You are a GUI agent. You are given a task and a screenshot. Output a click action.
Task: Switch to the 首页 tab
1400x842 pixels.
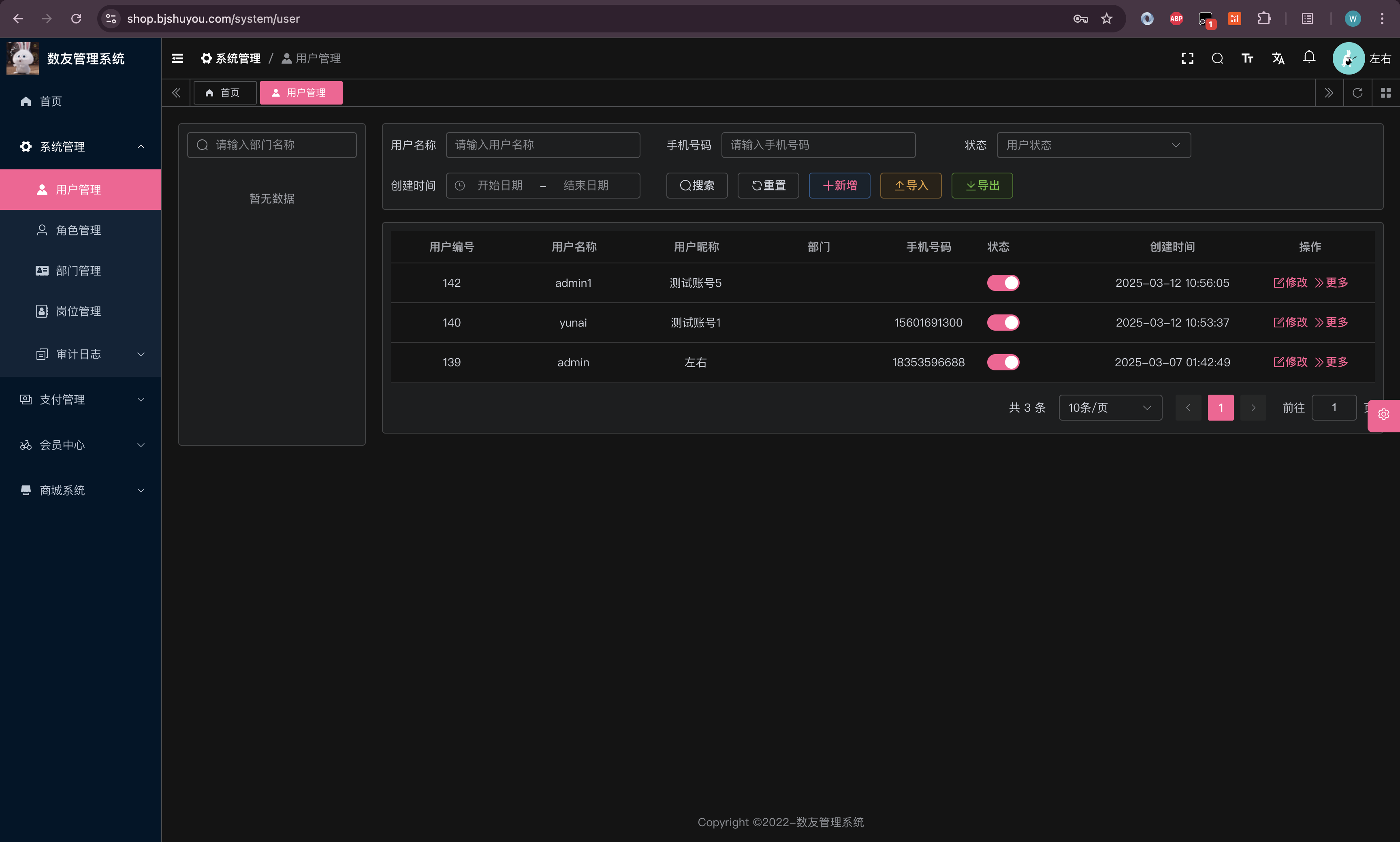click(224, 92)
